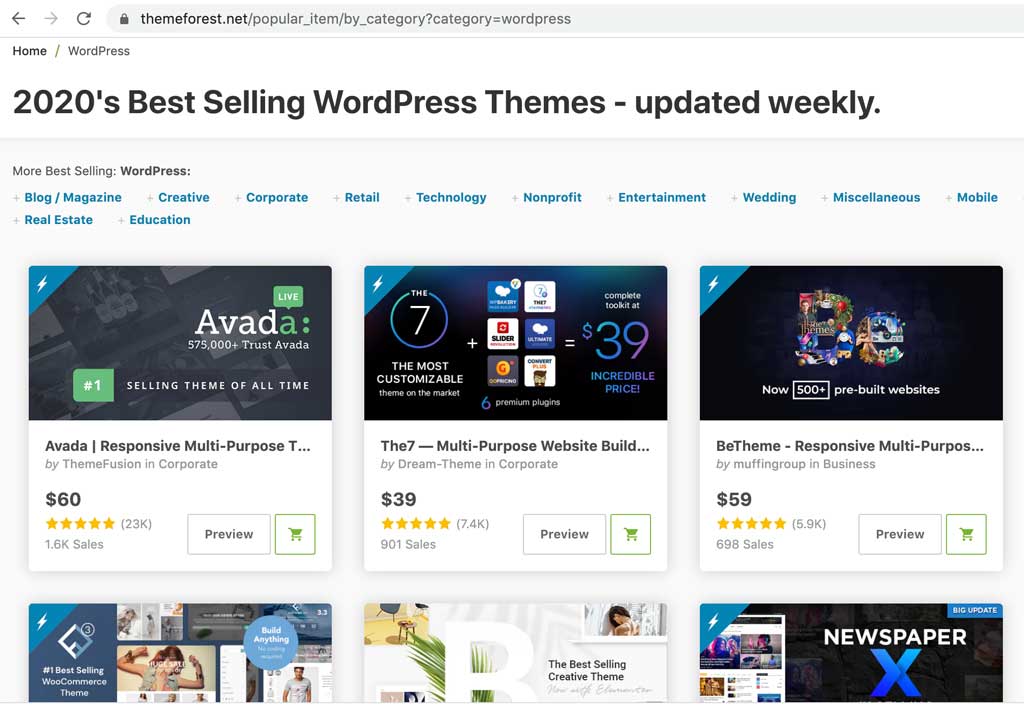
Task: Preview the Avada theme
Action: (x=228, y=534)
